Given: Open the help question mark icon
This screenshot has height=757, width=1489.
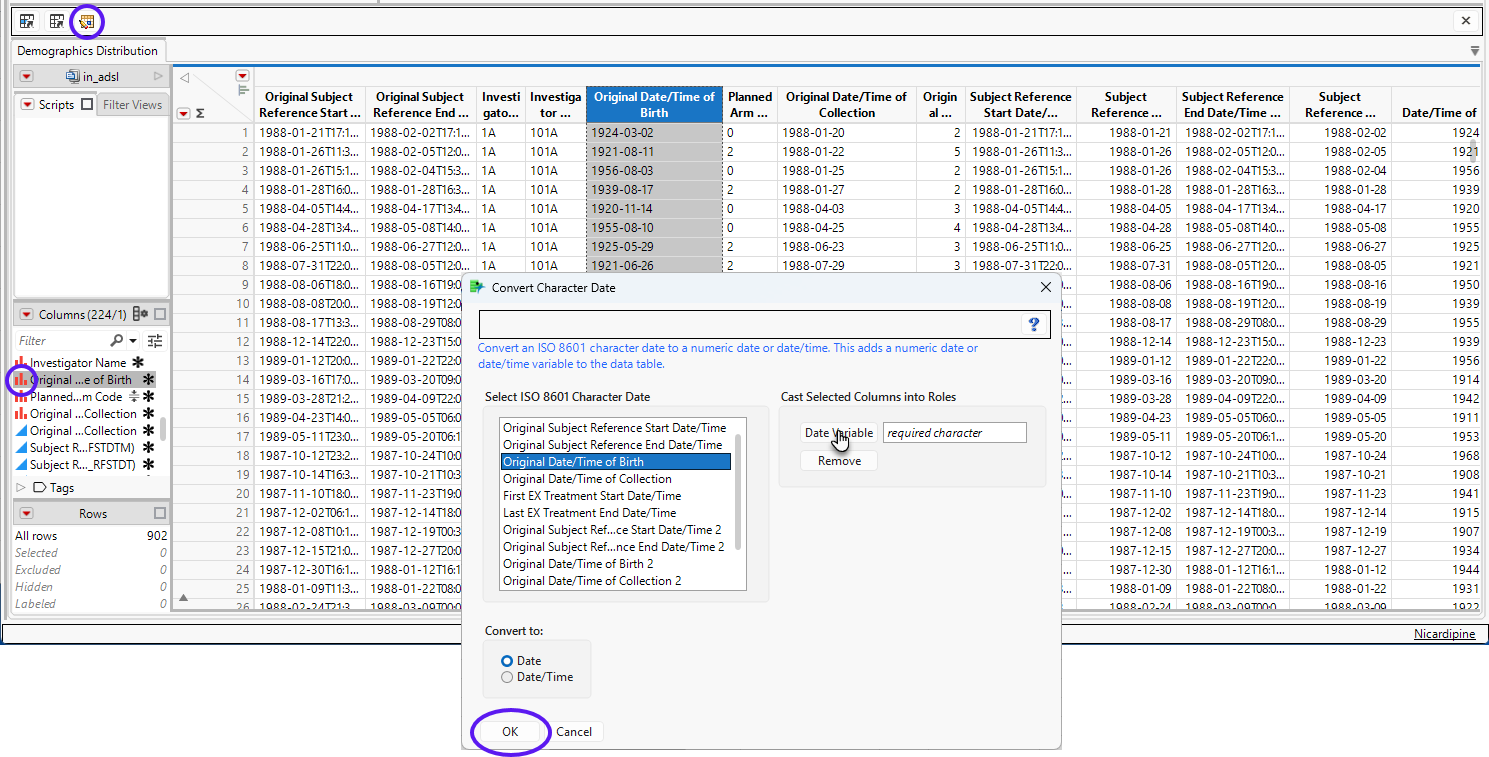Looking at the screenshot, I should [1034, 324].
